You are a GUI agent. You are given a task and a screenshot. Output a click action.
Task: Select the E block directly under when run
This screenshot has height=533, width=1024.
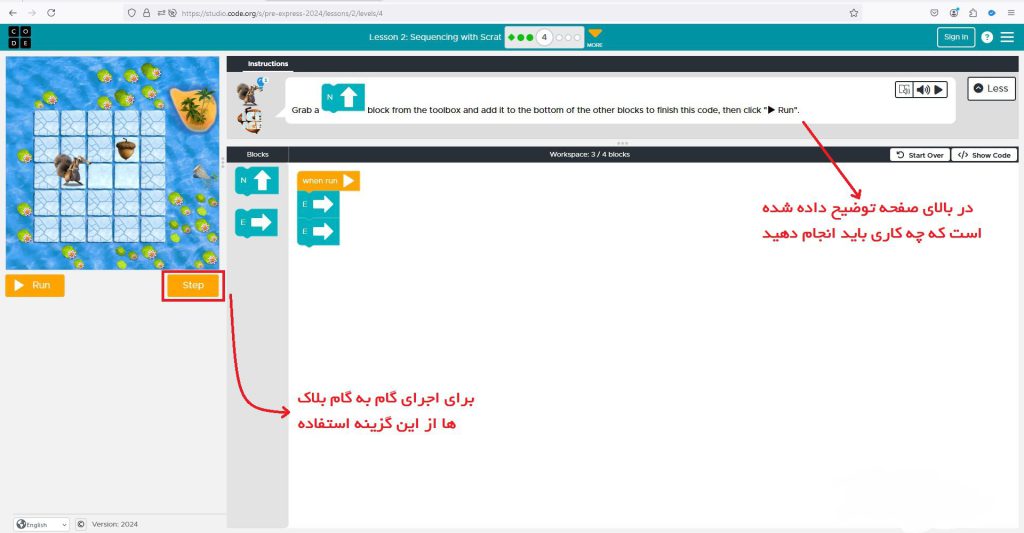tap(318, 204)
